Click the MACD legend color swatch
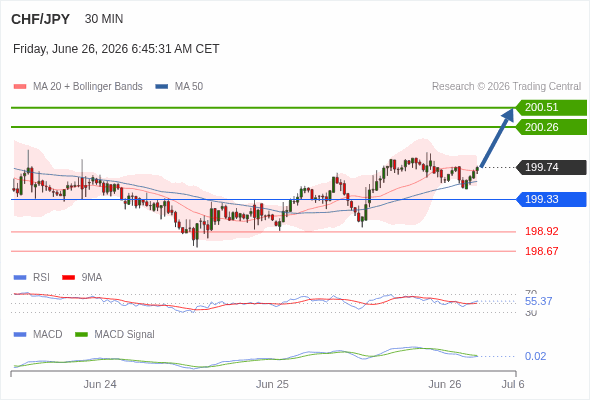590x400 pixels. tap(20, 335)
